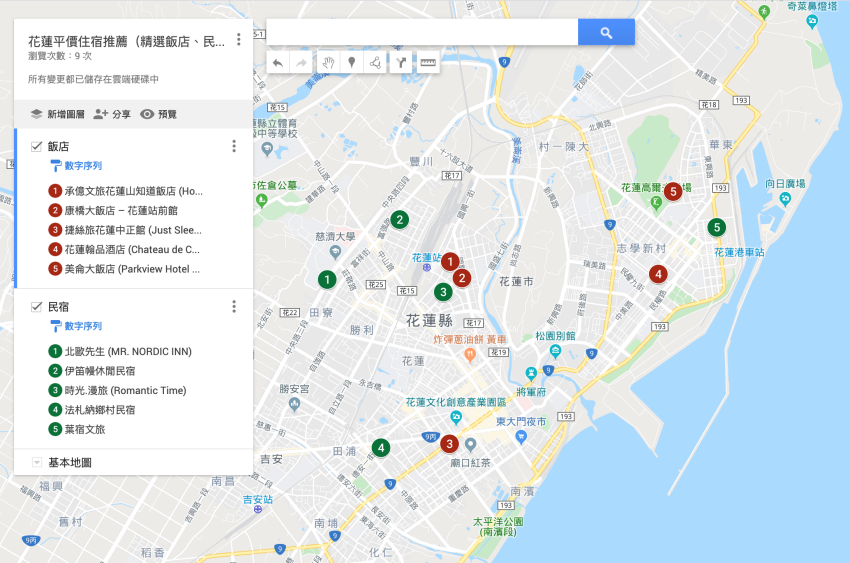The width and height of the screenshot is (850, 563).
Task: Open the map title options menu
Action: [239, 40]
